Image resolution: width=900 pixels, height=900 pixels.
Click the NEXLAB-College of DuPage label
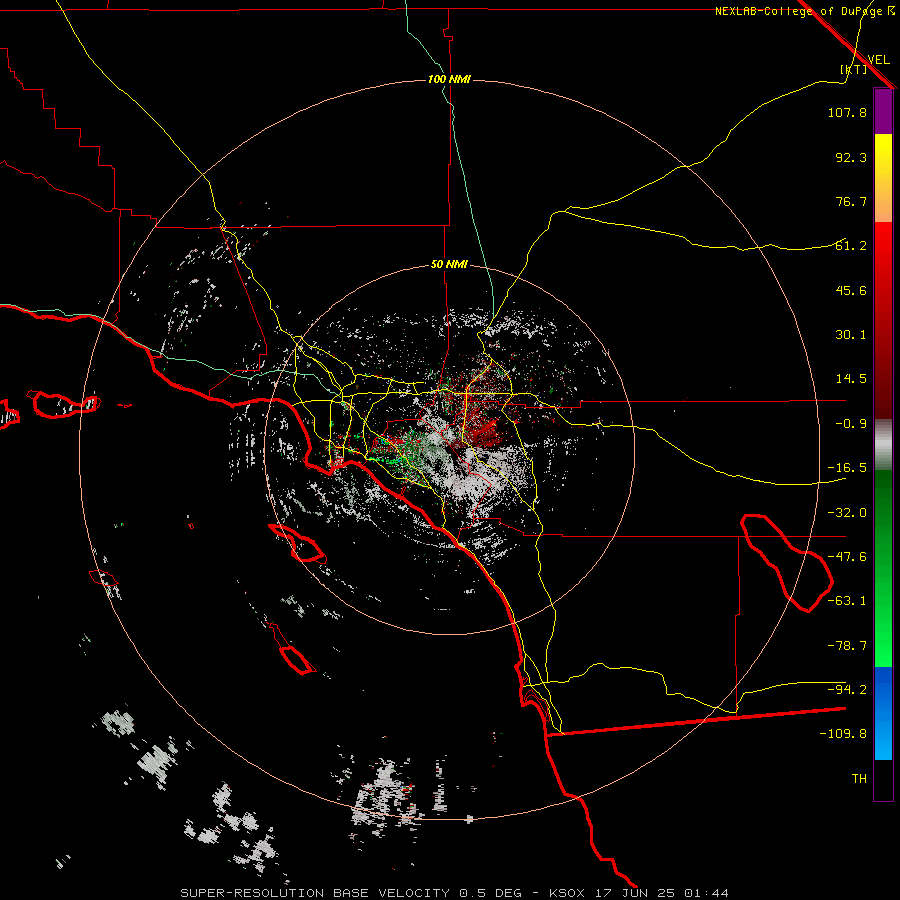click(799, 11)
